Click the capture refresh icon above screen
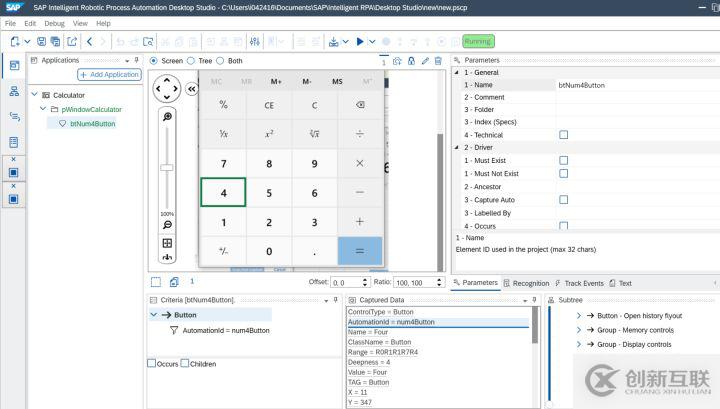This screenshot has height=409, width=720. pos(397,61)
